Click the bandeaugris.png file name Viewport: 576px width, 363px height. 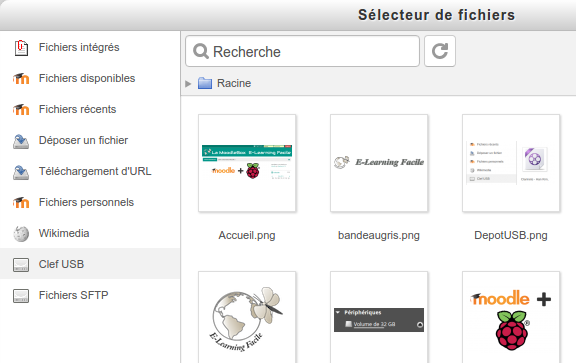click(379, 236)
